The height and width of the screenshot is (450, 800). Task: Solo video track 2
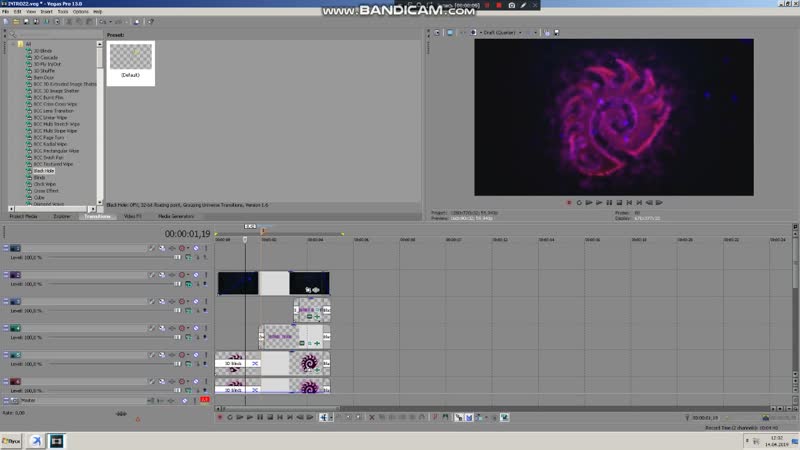[206, 275]
